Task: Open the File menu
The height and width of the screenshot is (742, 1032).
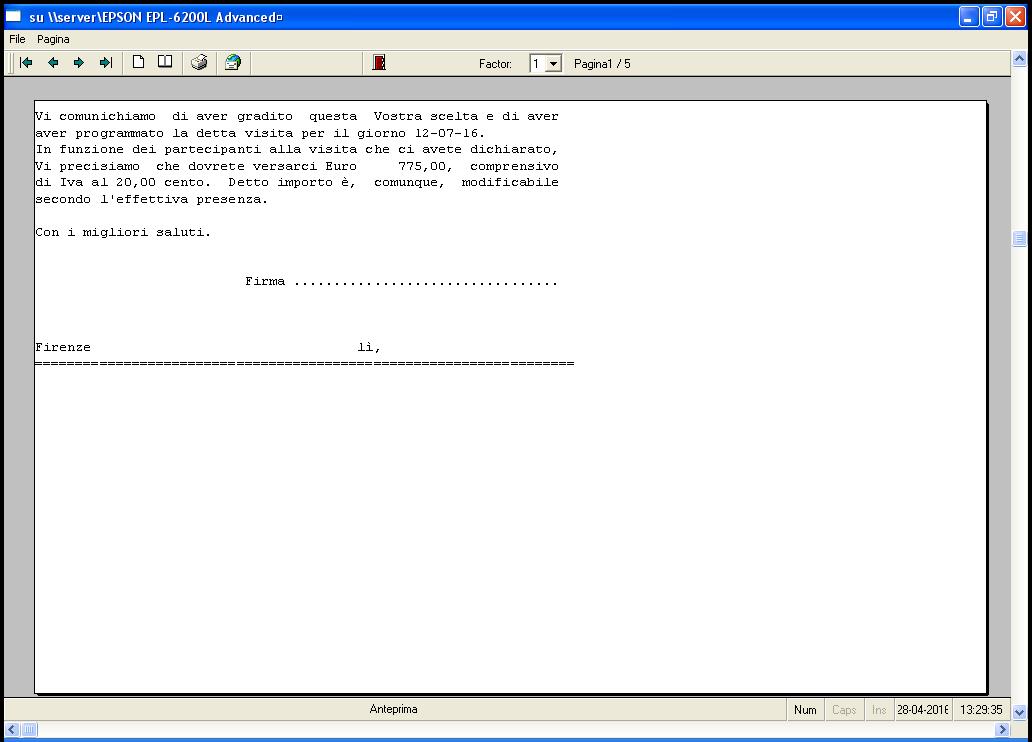Action: click(x=17, y=39)
